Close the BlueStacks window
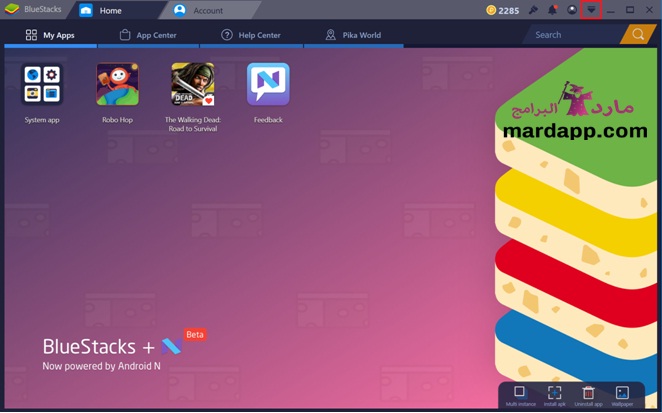The height and width of the screenshot is (413, 662). (x=649, y=10)
